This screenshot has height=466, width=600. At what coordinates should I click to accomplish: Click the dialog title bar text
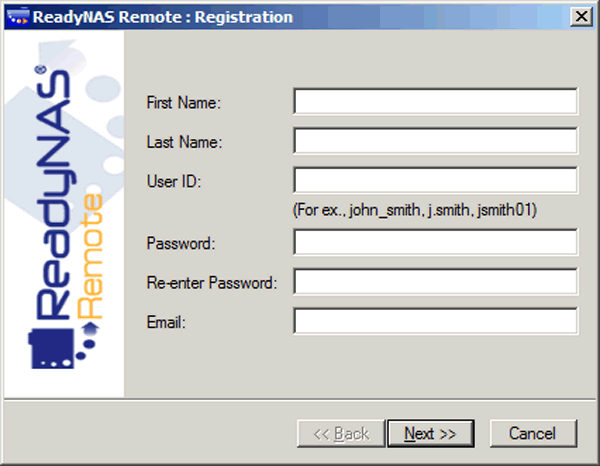tap(163, 17)
